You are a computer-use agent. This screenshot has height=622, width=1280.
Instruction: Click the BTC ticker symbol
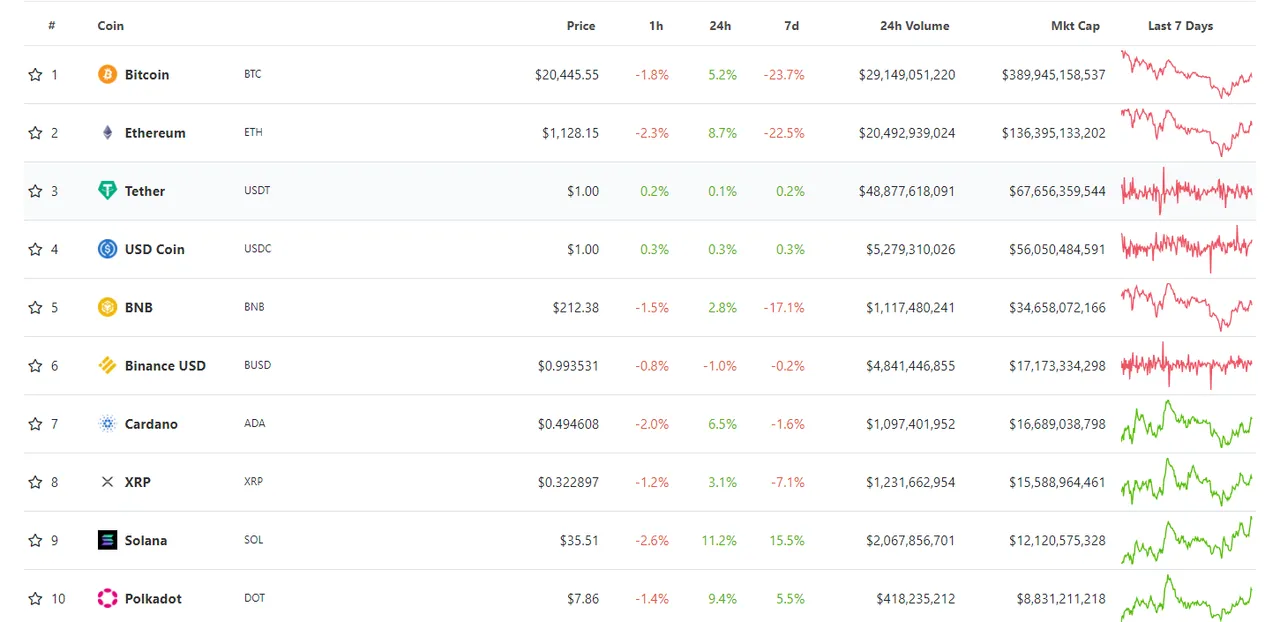(x=252, y=74)
